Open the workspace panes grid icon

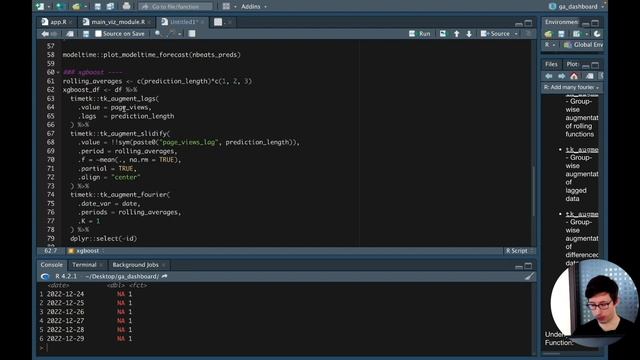coord(226,6)
